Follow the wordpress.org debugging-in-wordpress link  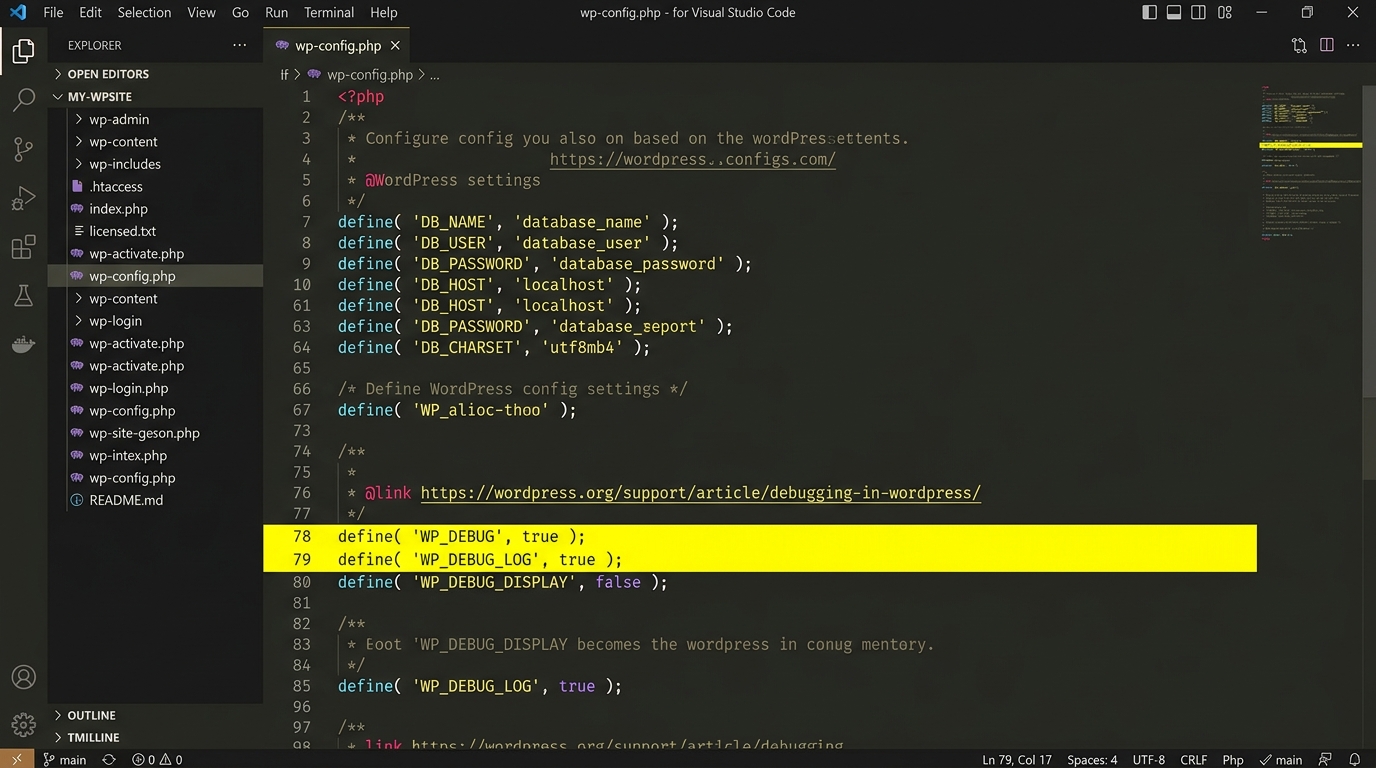pyautogui.click(x=700, y=493)
